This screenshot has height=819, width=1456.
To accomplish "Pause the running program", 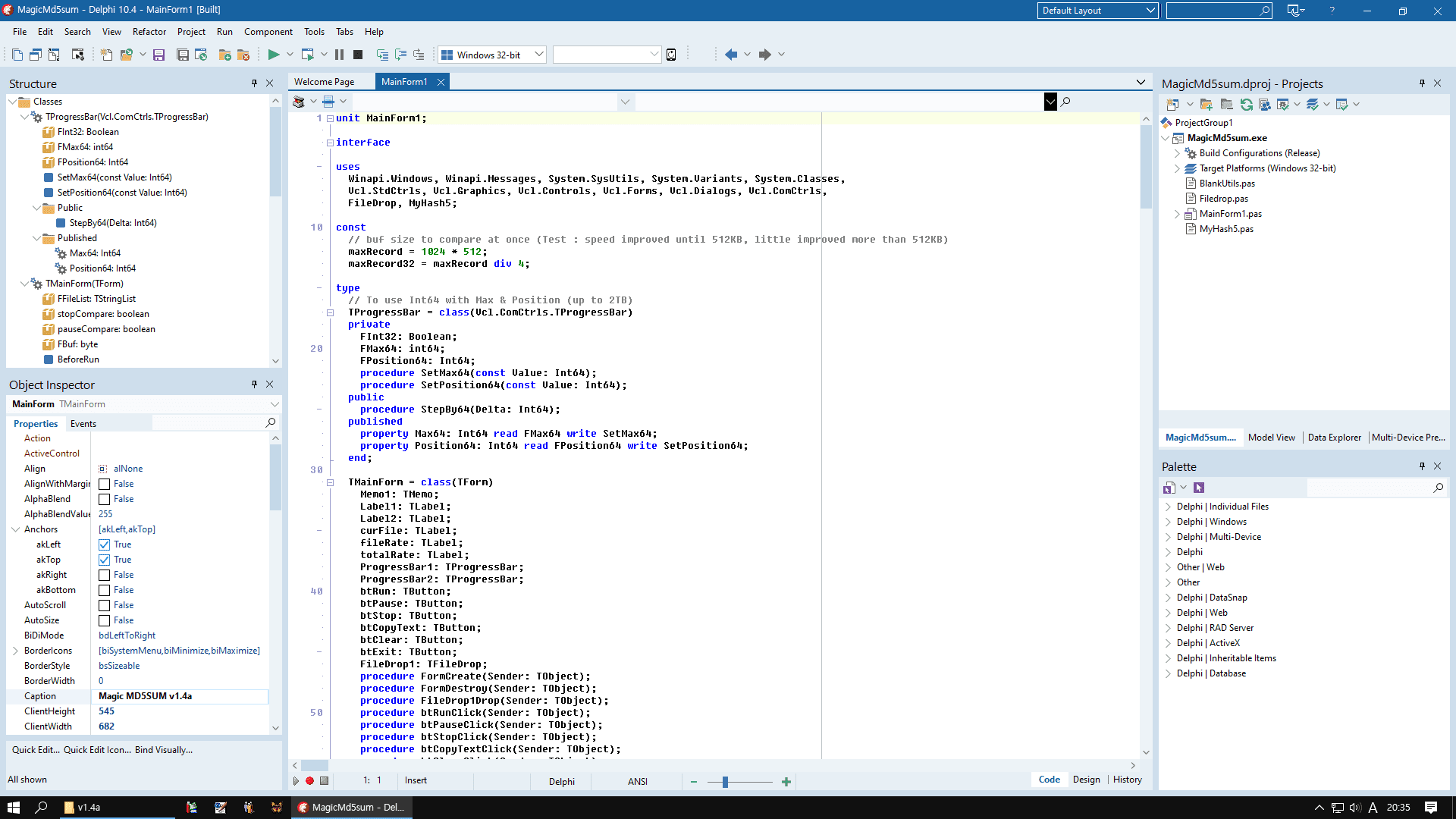I will tap(339, 55).
